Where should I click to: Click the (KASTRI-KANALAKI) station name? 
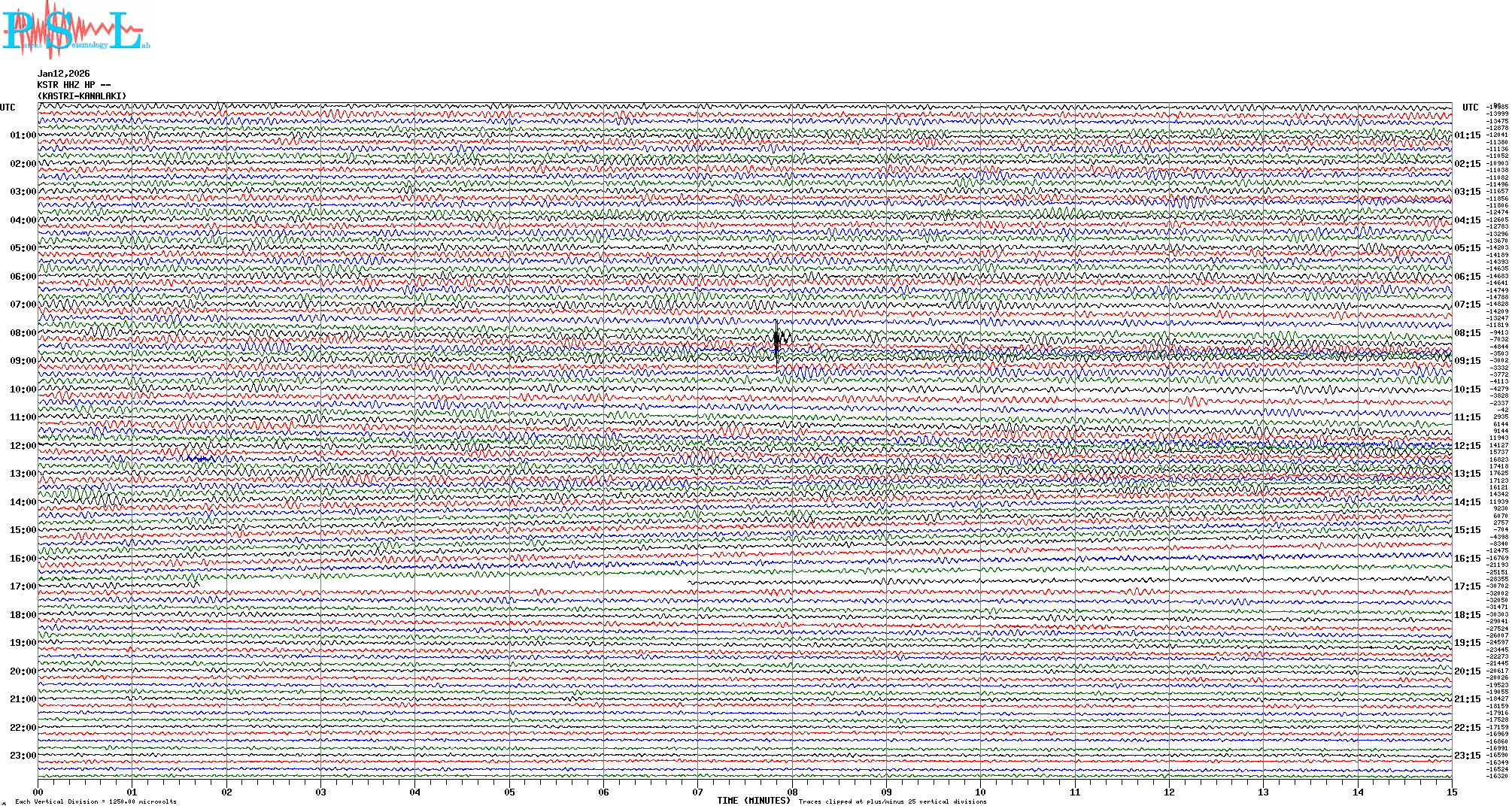81,96
